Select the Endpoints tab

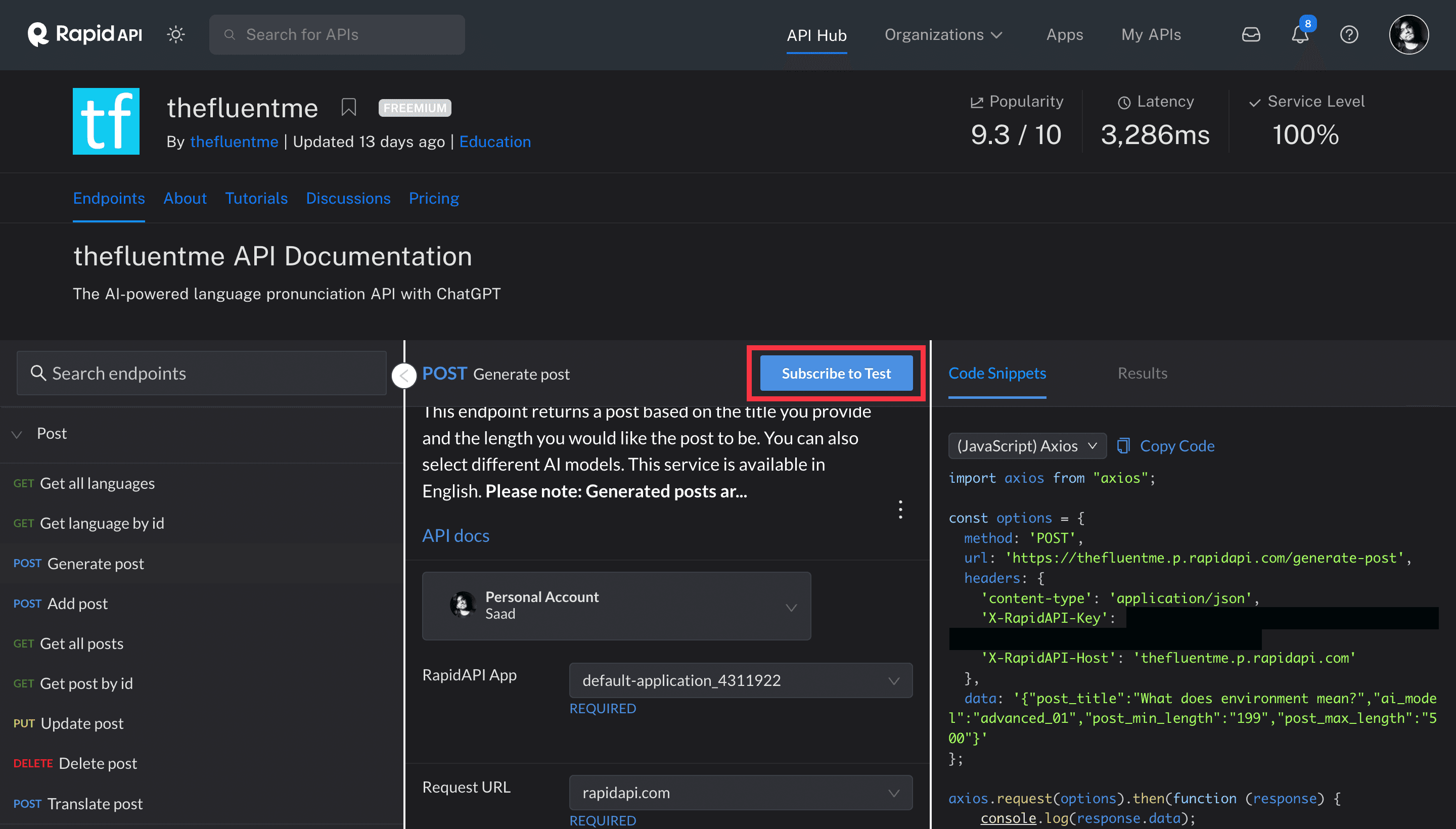(109, 198)
